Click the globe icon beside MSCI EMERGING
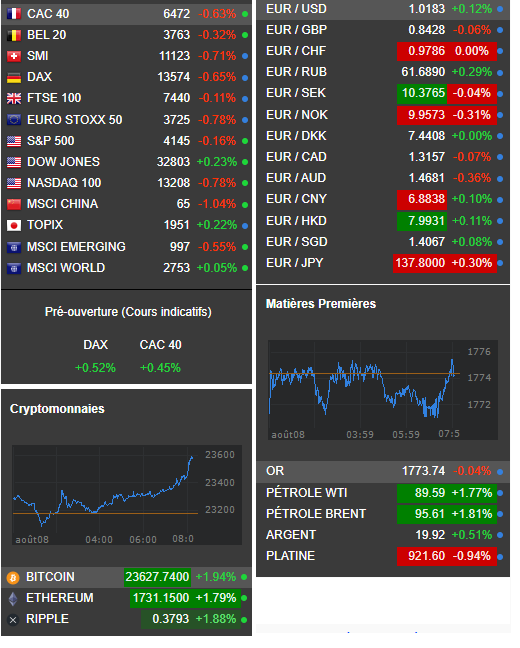The image size is (520, 648). (x=14, y=248)
